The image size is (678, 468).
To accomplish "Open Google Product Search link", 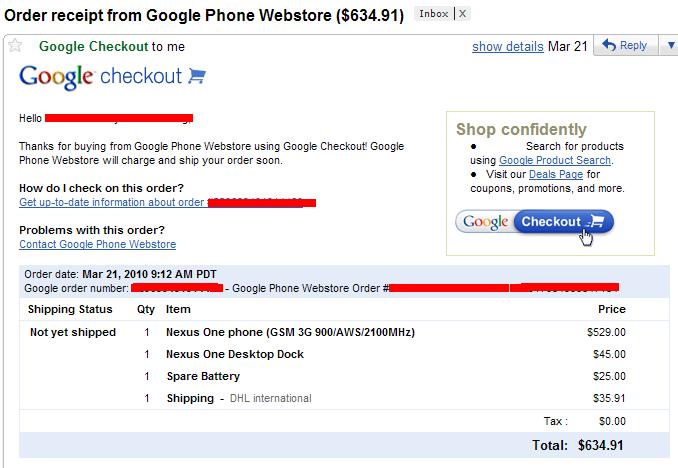I will coord(555,160).
